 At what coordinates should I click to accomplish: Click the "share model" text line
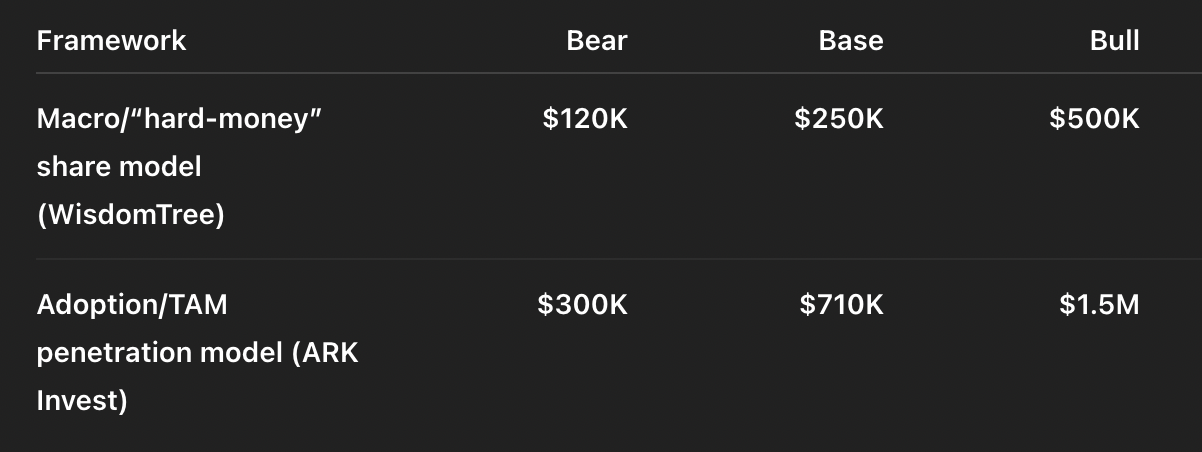(119, 167)
